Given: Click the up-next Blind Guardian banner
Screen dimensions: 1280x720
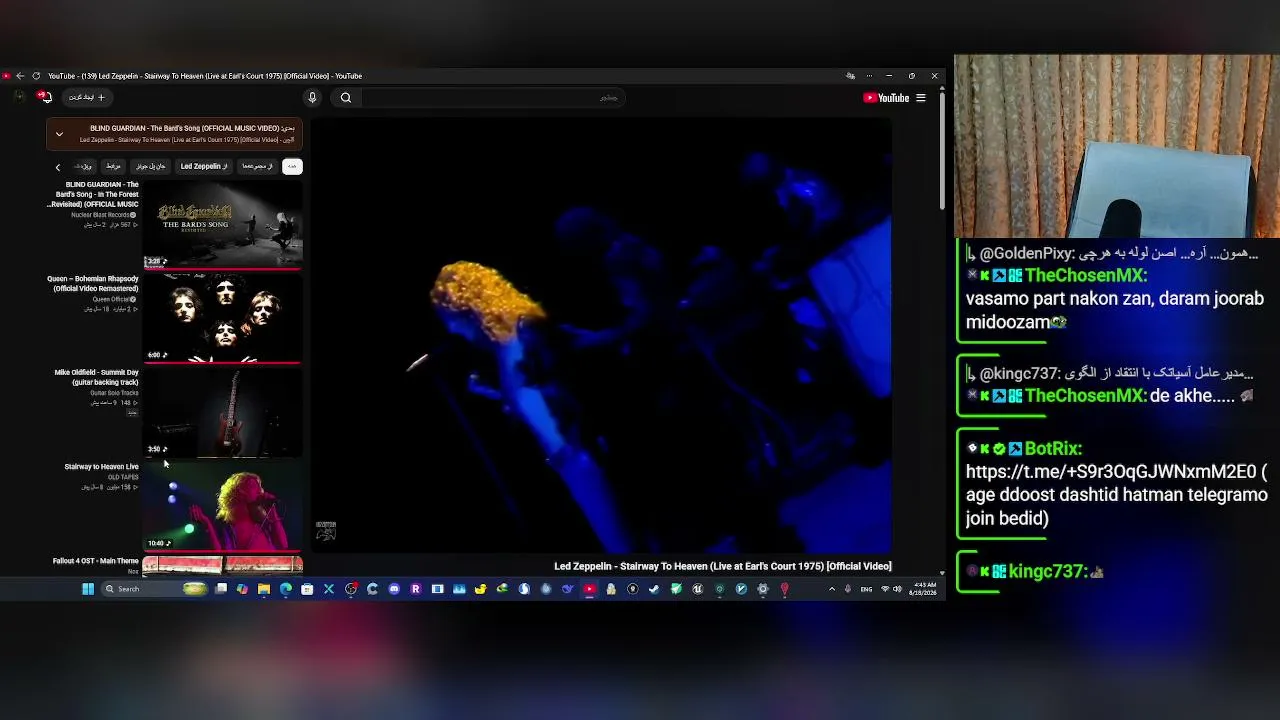Looking at the screenshot, I should point(174,133).
